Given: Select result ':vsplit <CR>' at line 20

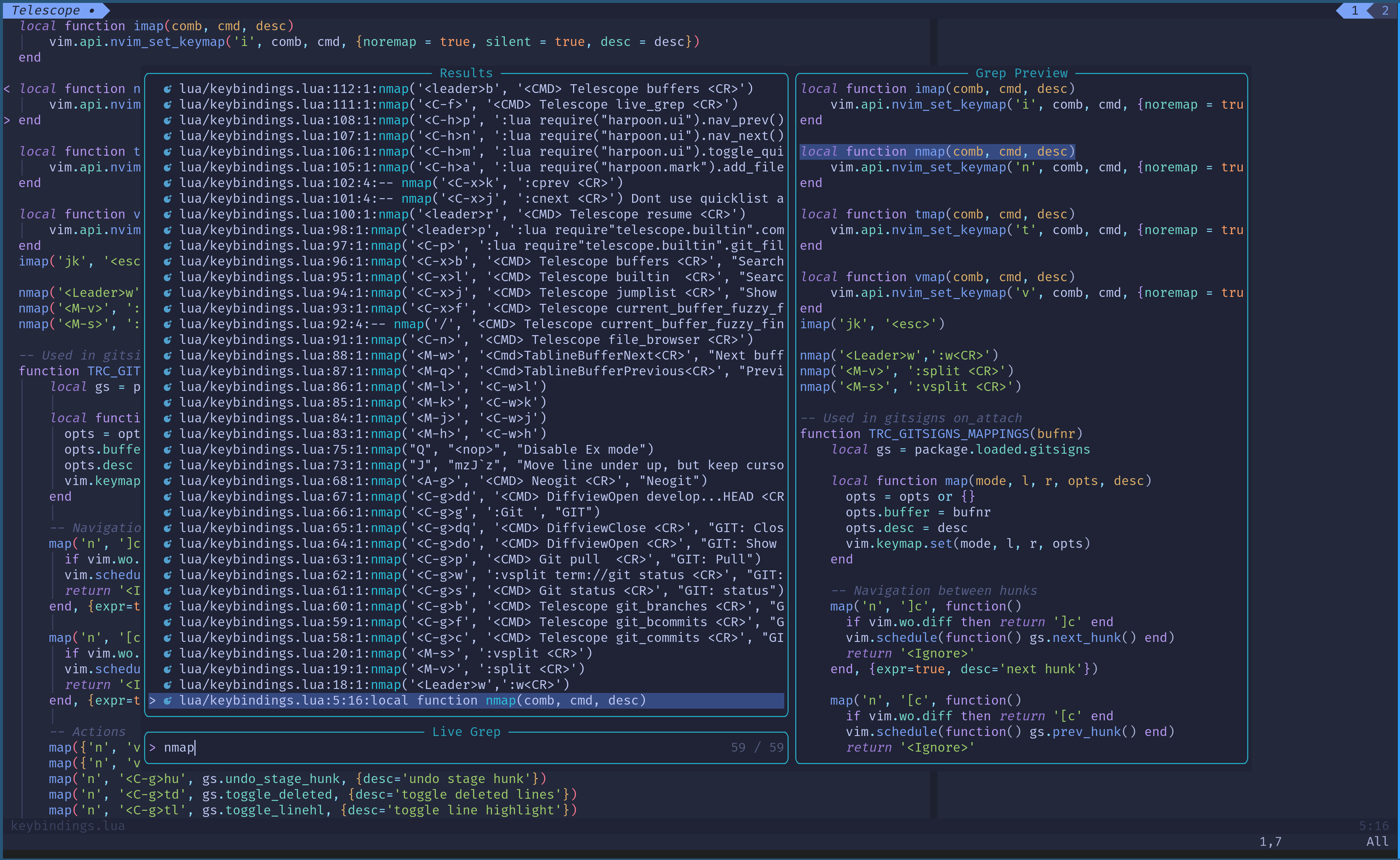Looking at the screenshot, I should point(467,654).
